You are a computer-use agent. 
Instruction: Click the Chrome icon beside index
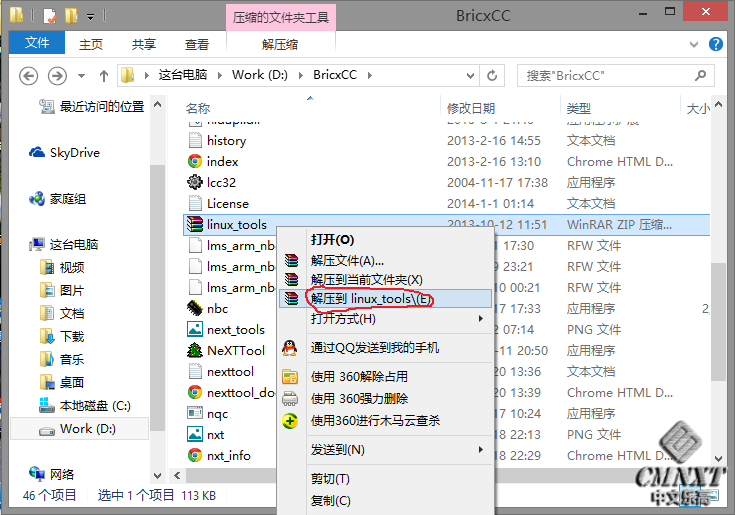pyautogui.click(x=195, y=161)
